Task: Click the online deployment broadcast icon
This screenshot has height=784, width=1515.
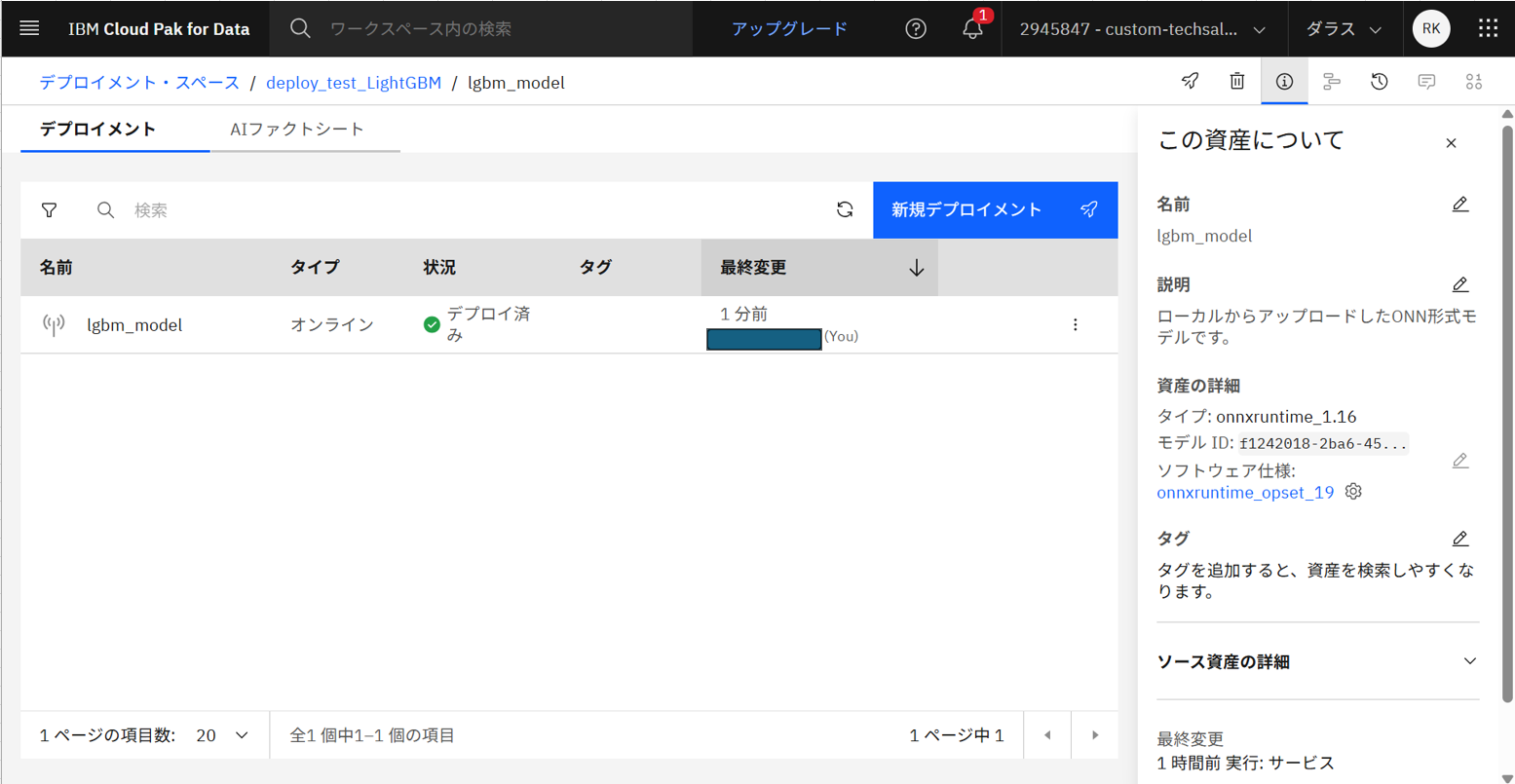Action: pos(54,324)
